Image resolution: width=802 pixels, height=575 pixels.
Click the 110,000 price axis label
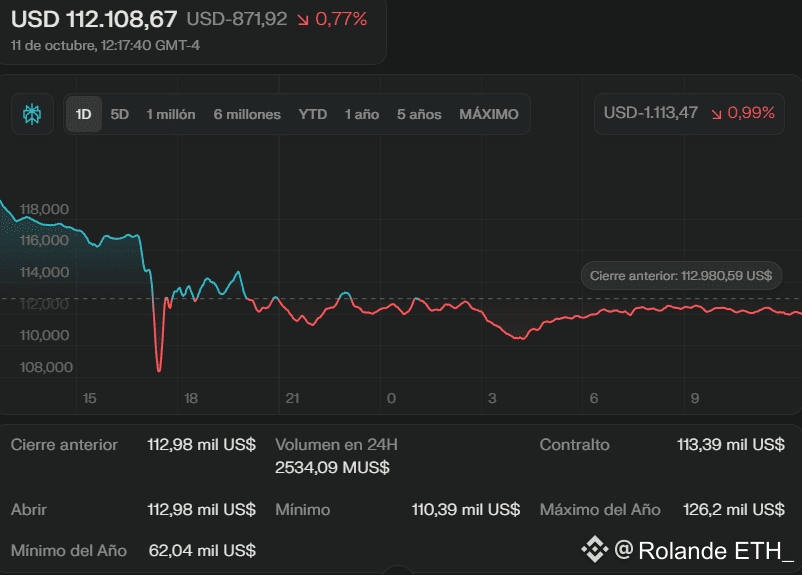(x=44, y=335)
